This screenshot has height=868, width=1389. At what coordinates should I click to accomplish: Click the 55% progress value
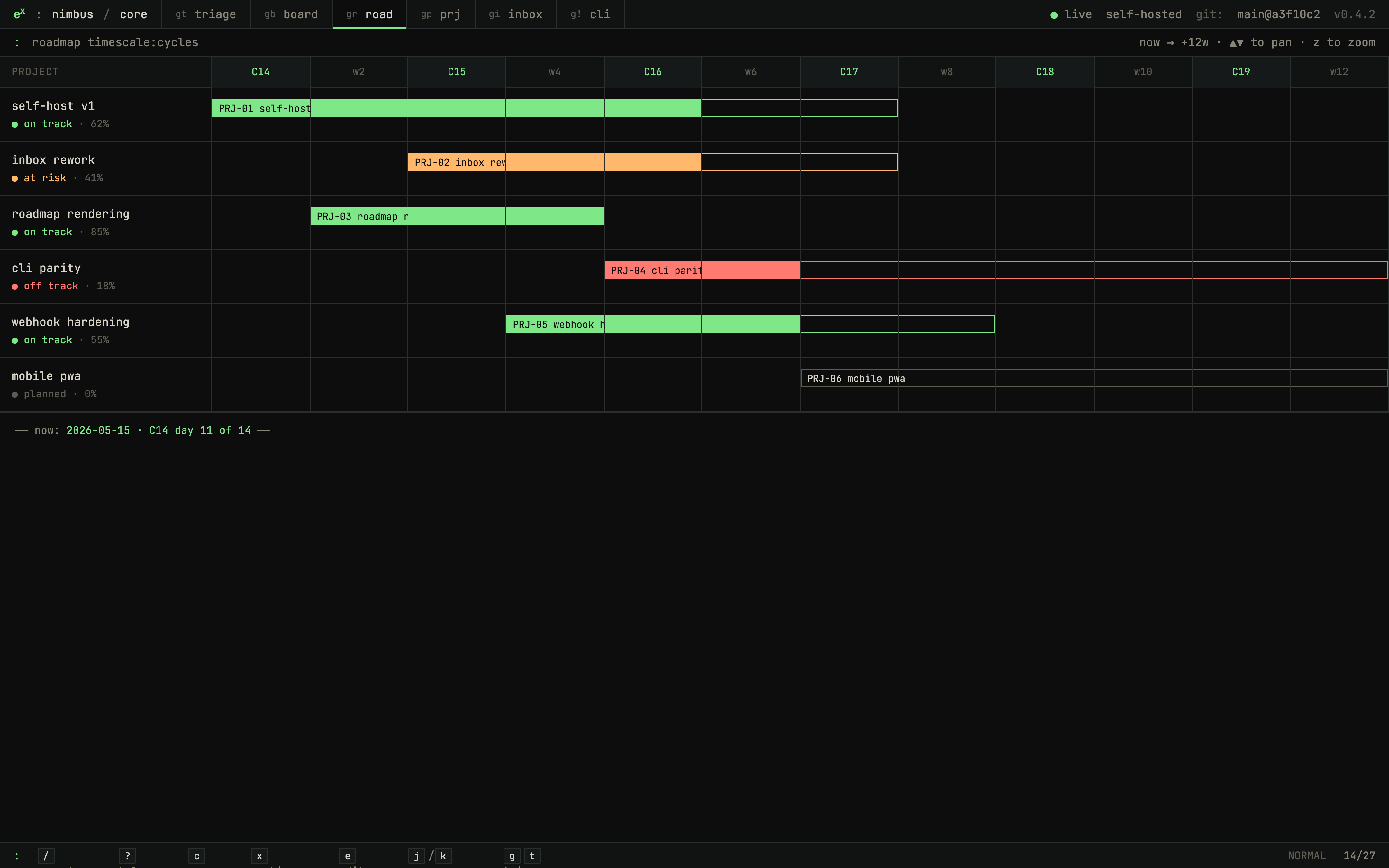100,340
